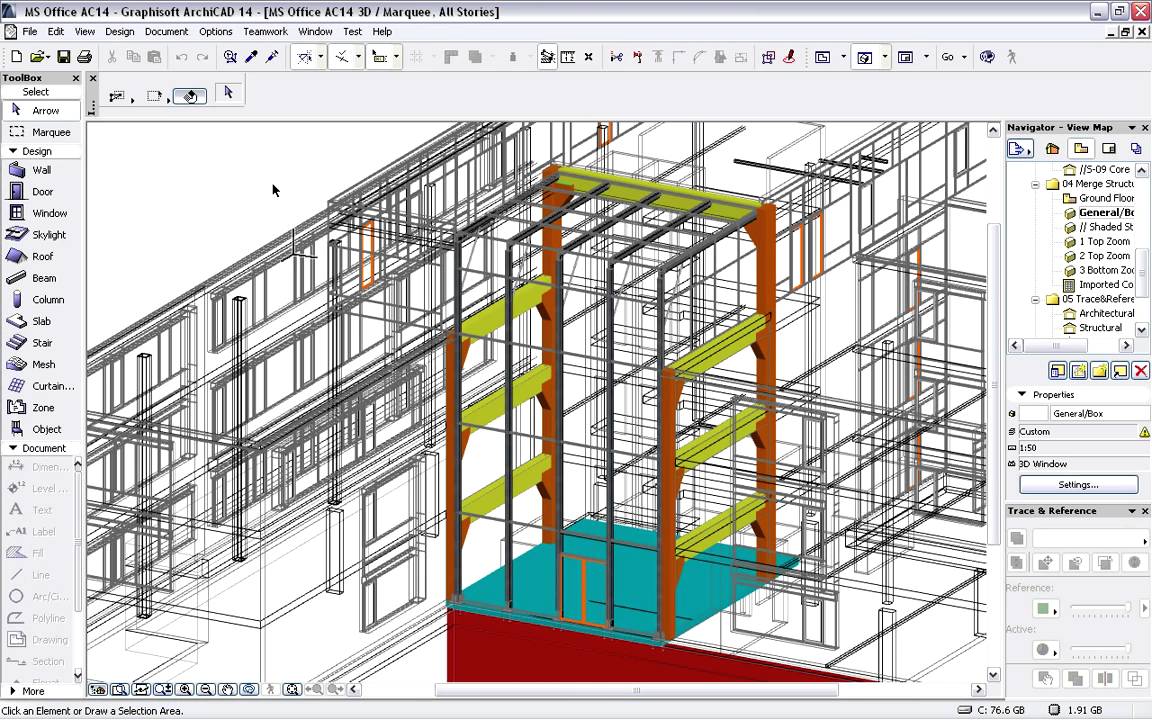1152x720 pixels.
Task: Click the Inject Parameters syringe icon
Action: tap(272, 57)
